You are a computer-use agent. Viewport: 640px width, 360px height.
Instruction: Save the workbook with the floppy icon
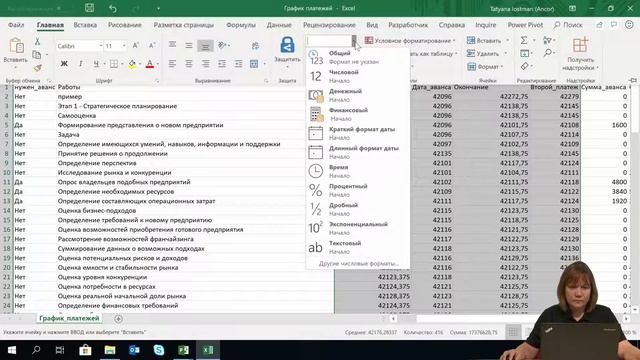click(89, 8)
